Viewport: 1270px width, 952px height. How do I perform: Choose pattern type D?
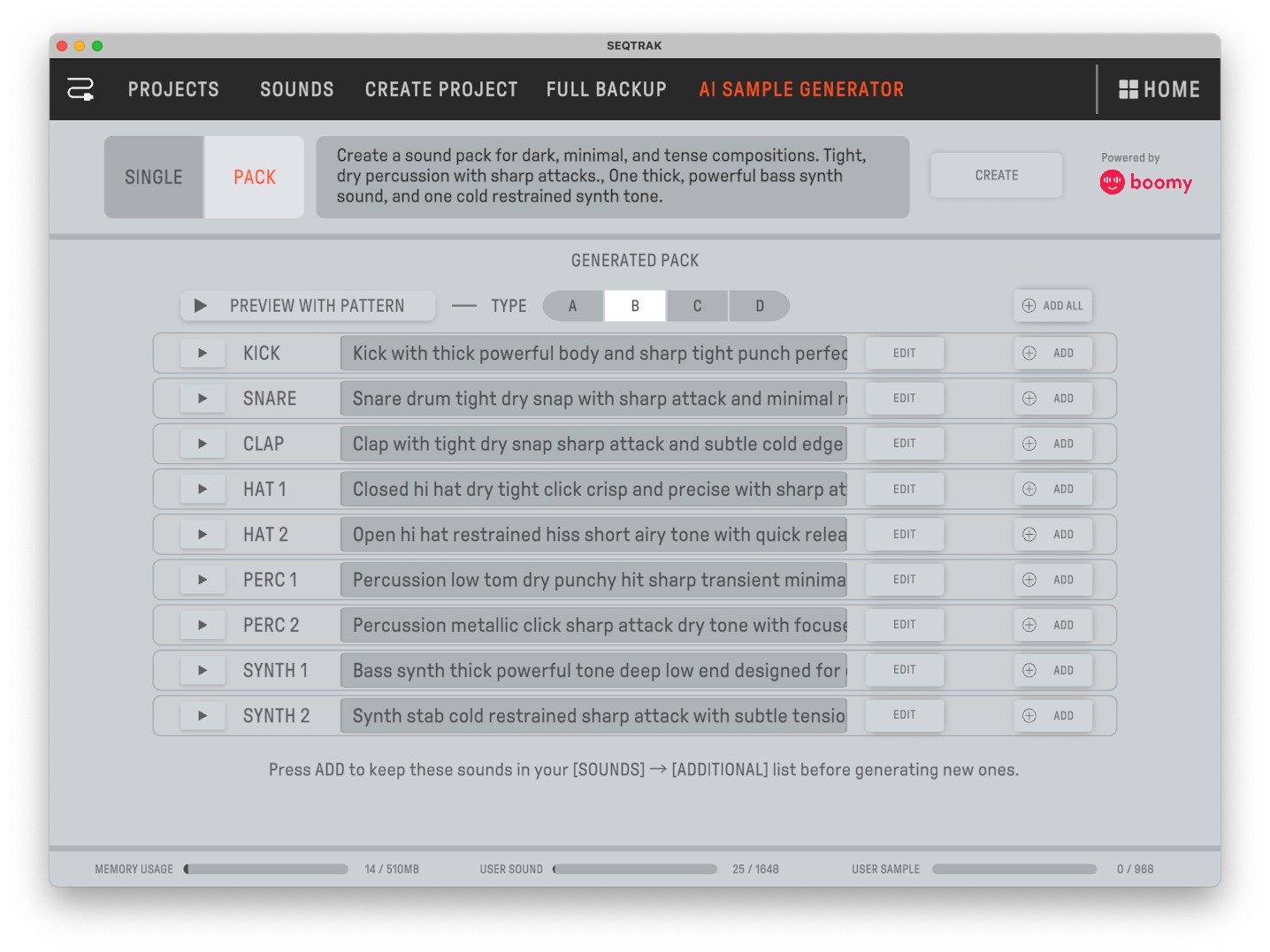click(x=759, y=306)
